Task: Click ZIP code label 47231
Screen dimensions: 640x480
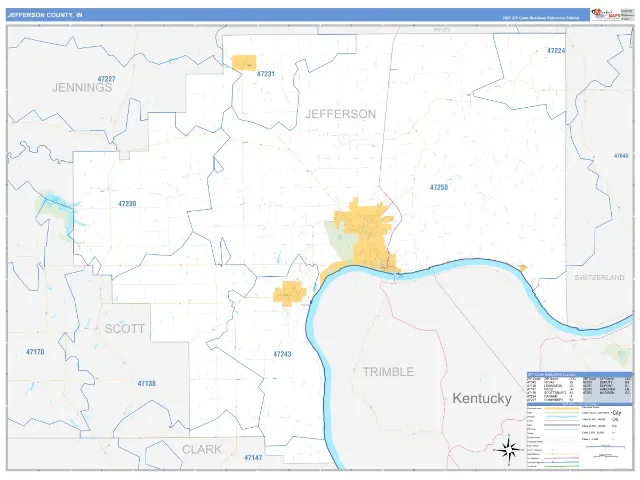Action: [266, 74]
